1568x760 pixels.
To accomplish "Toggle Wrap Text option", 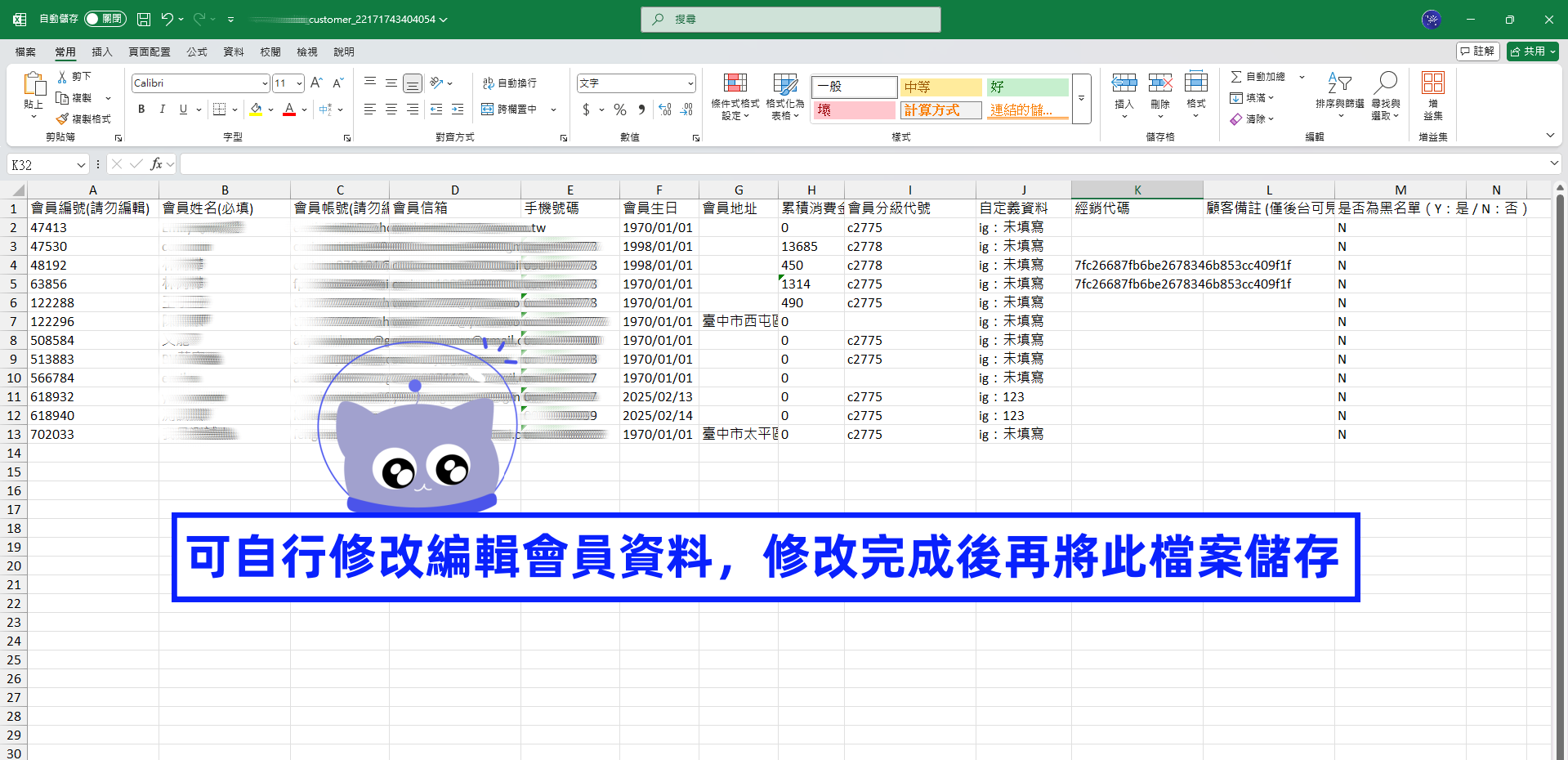I will coord(510,83).
